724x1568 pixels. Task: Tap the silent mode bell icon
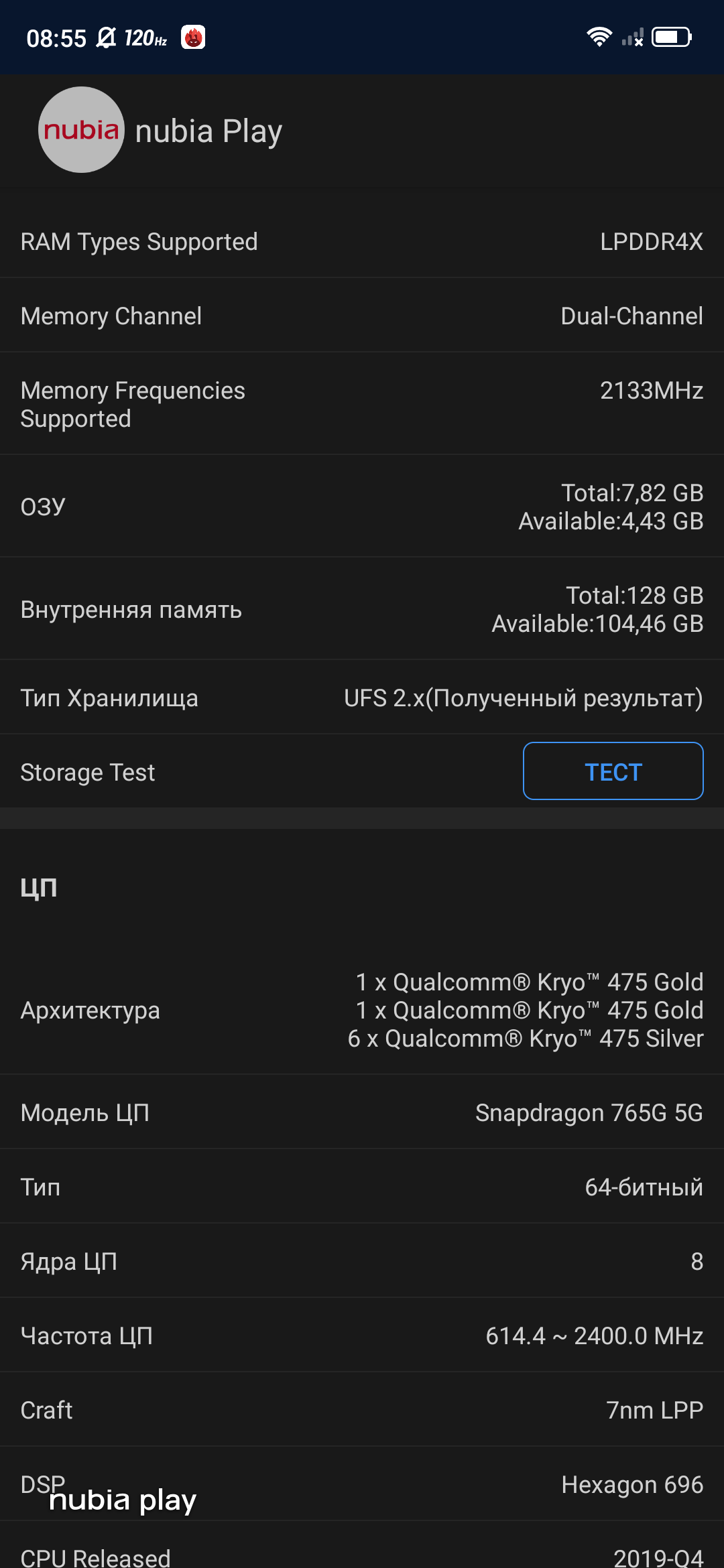[106, 38]
